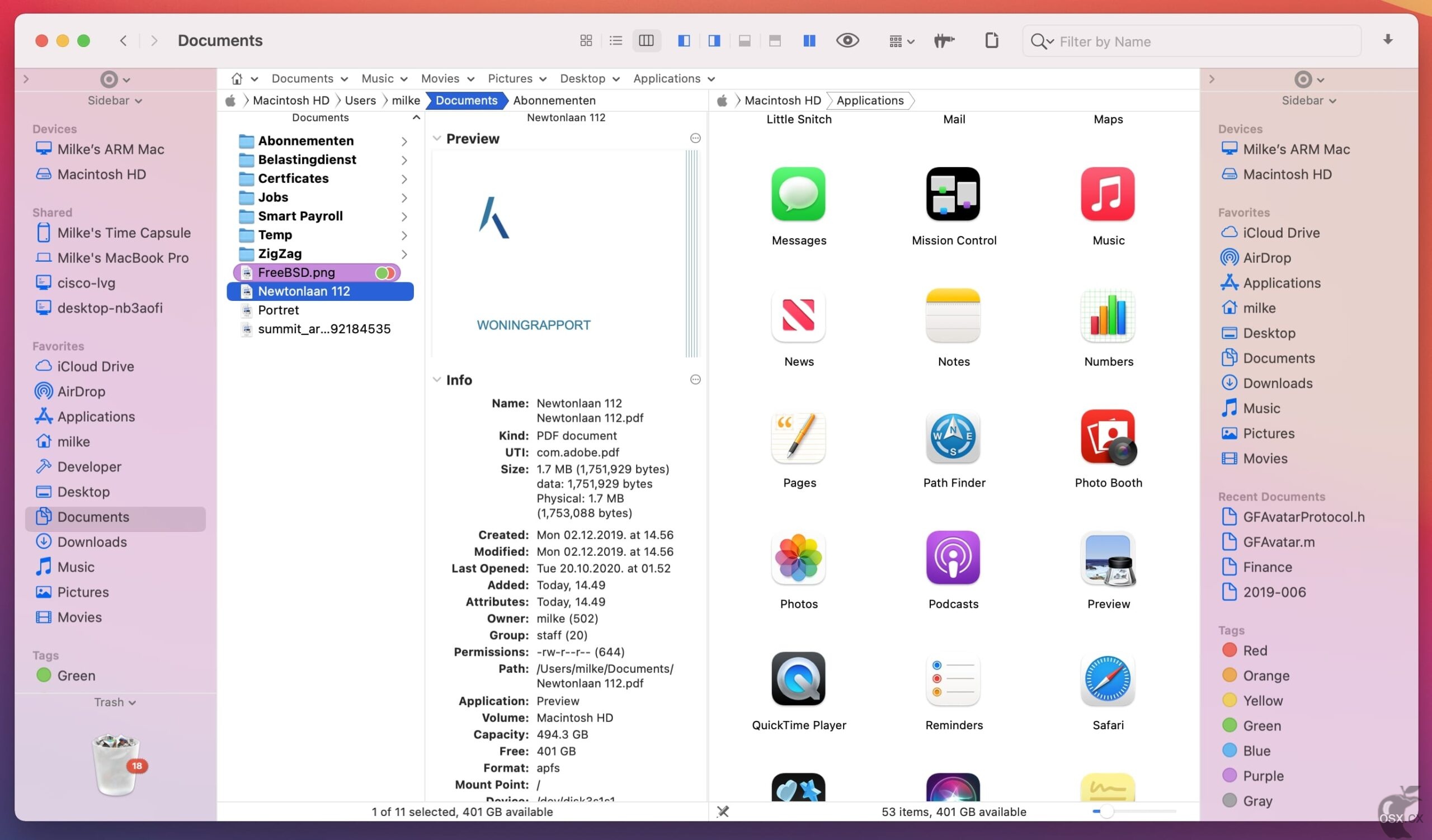Expand the Jobs folder chevron
The width and height of the screenshot is (1432, 840).
[404, 197]
